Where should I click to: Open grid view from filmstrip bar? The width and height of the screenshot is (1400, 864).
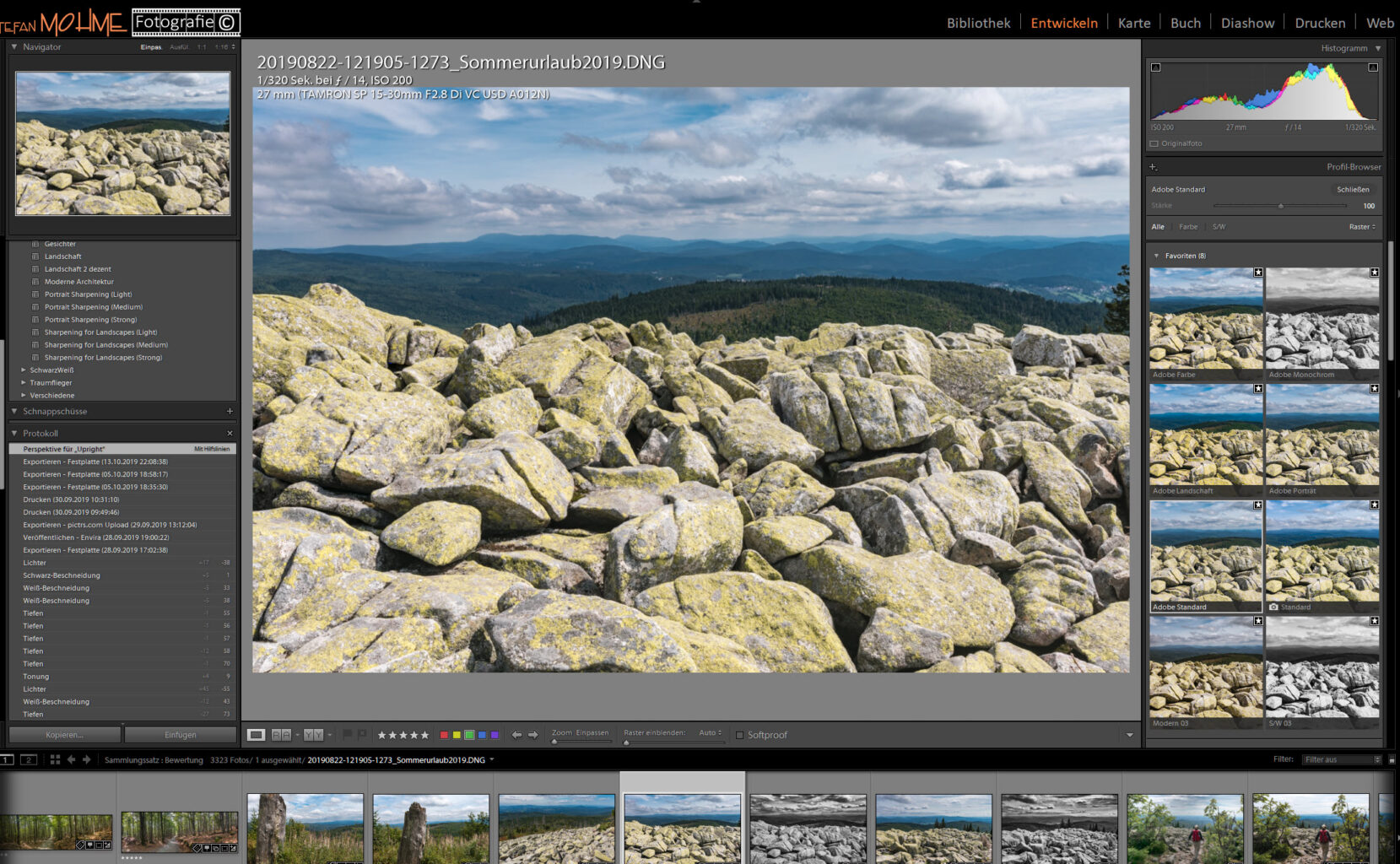[55, 760]
